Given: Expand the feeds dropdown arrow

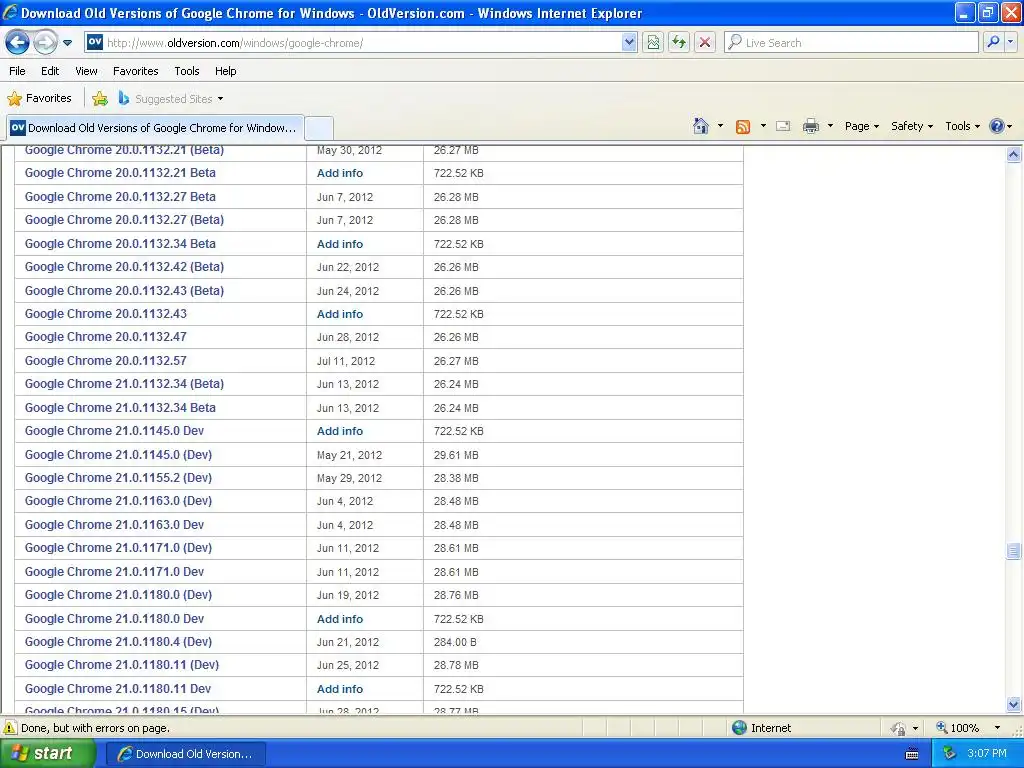Looking at the screenshot, I should 763,126.
